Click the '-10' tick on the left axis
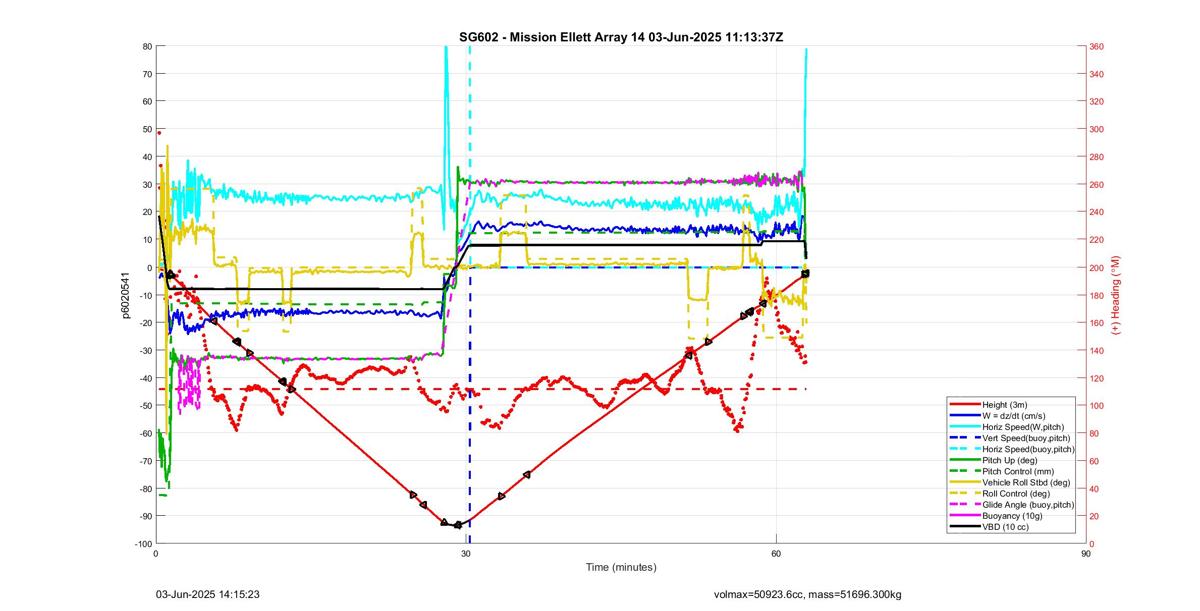Image resolution: width=1200 pixels, height=611 pixels. [144, 295]
